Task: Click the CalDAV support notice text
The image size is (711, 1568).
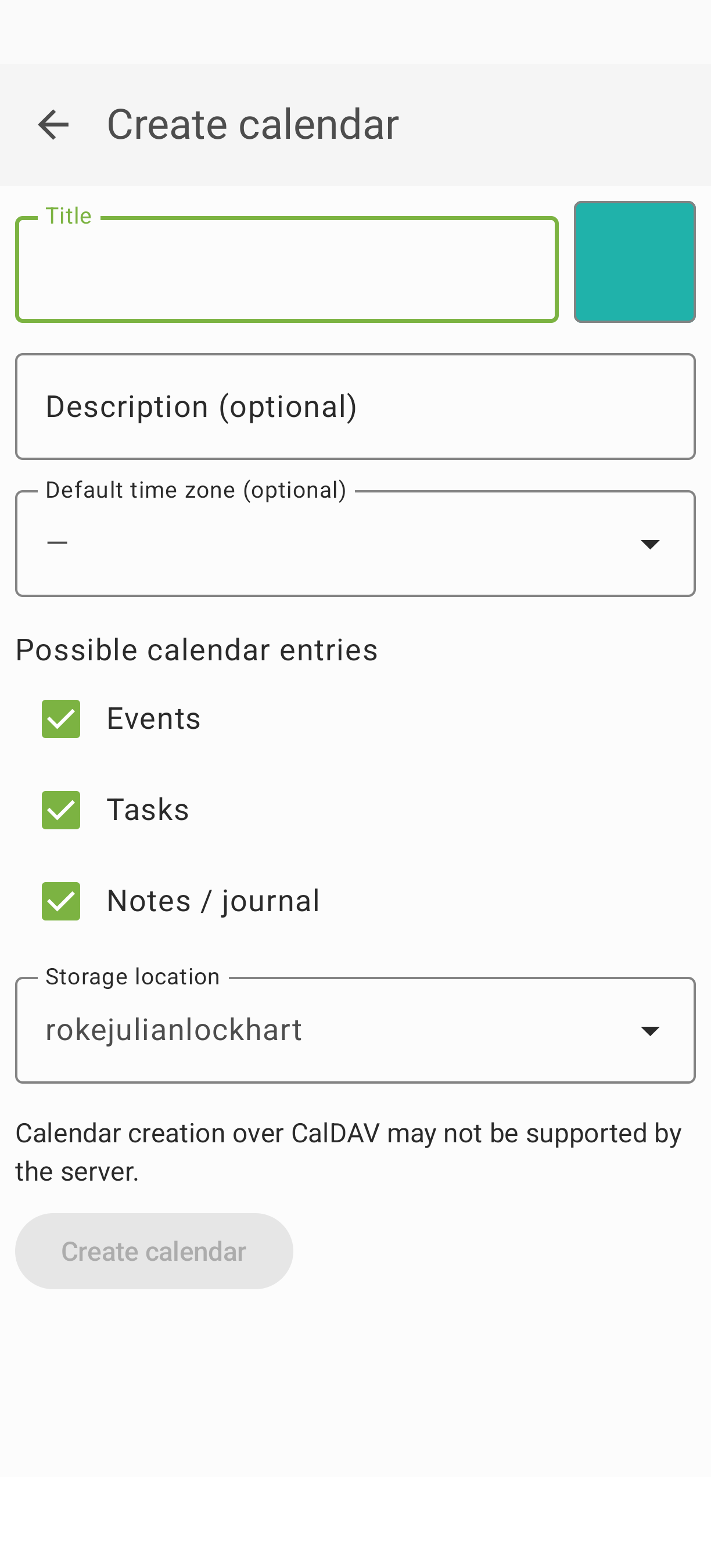Action: point(348,1152)
